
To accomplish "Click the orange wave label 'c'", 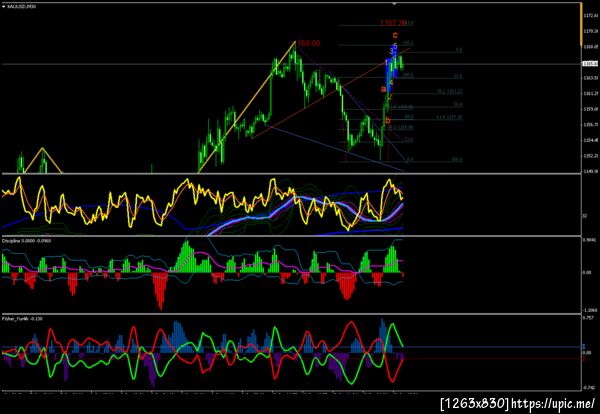I will (395, 35).
